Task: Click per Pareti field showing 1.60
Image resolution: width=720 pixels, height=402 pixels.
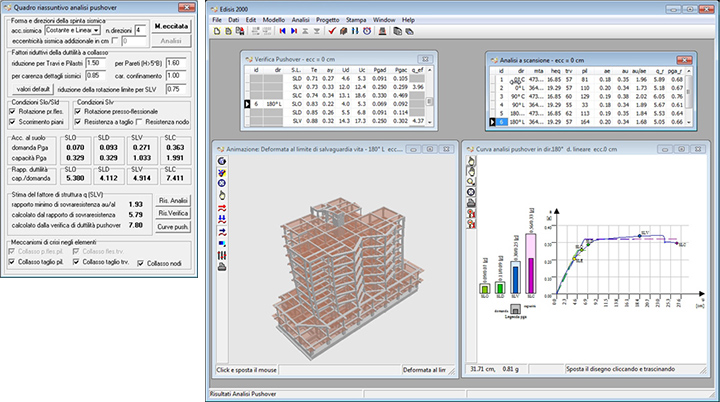Action: tap(176, 63)
